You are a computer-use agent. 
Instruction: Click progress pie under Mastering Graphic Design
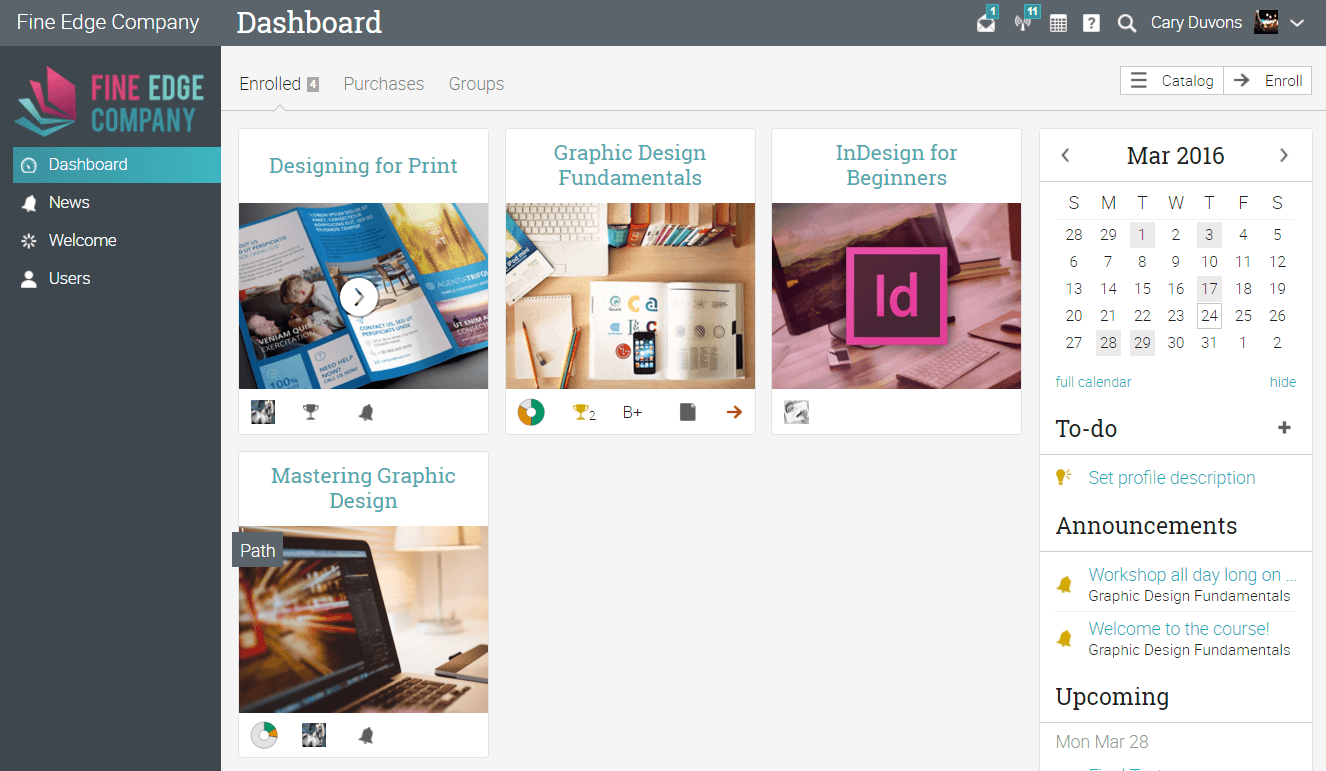[264, 735]
